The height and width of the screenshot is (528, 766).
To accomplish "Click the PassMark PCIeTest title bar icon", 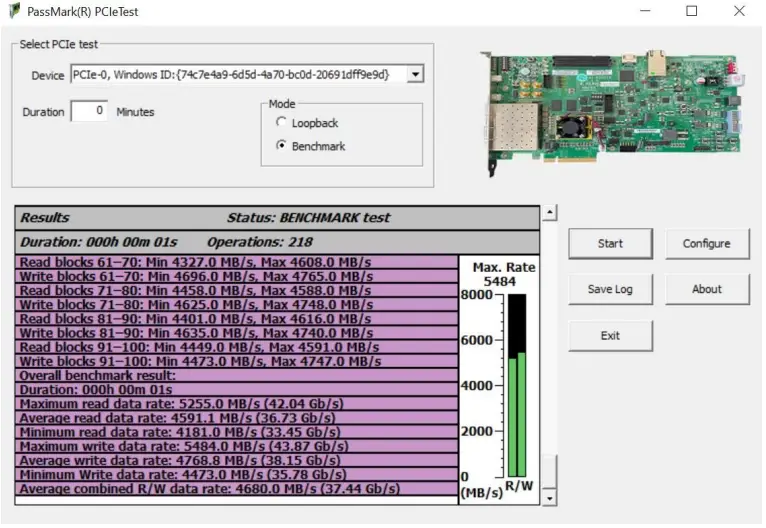I will pos(15,11).
